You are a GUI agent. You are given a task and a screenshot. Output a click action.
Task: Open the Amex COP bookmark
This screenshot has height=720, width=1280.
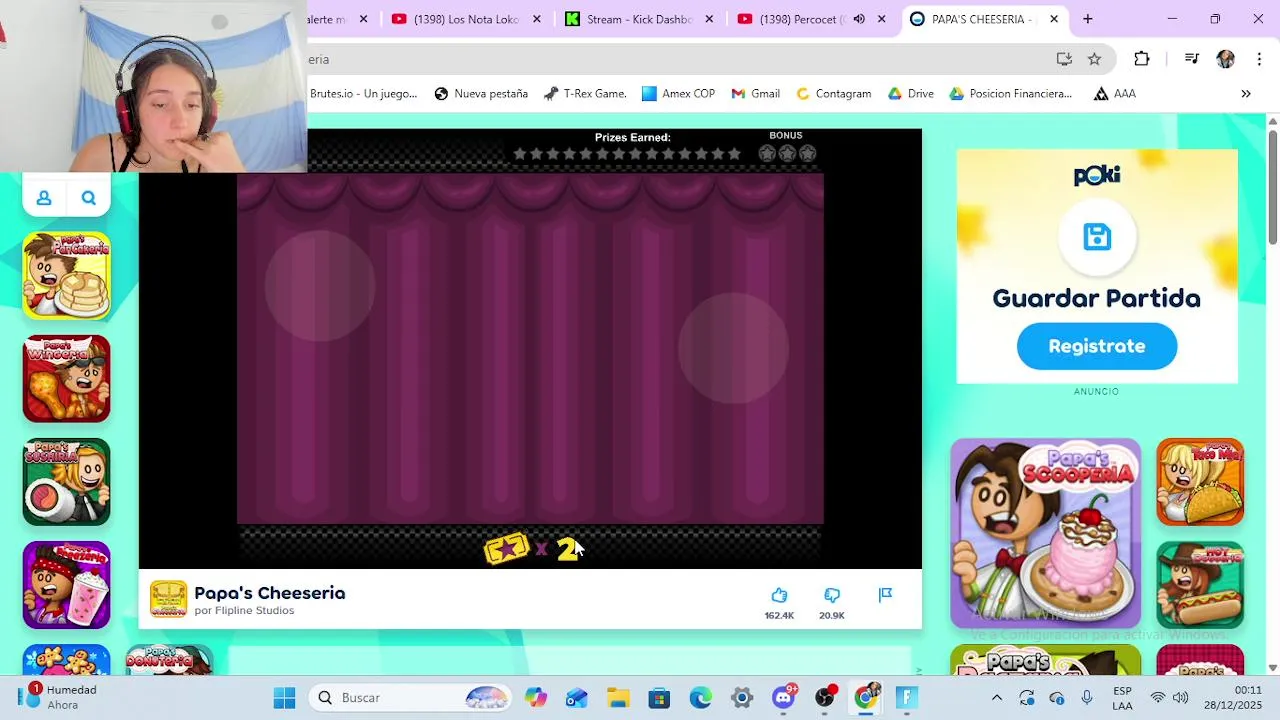pyautogui.click(x=679, y=94)
